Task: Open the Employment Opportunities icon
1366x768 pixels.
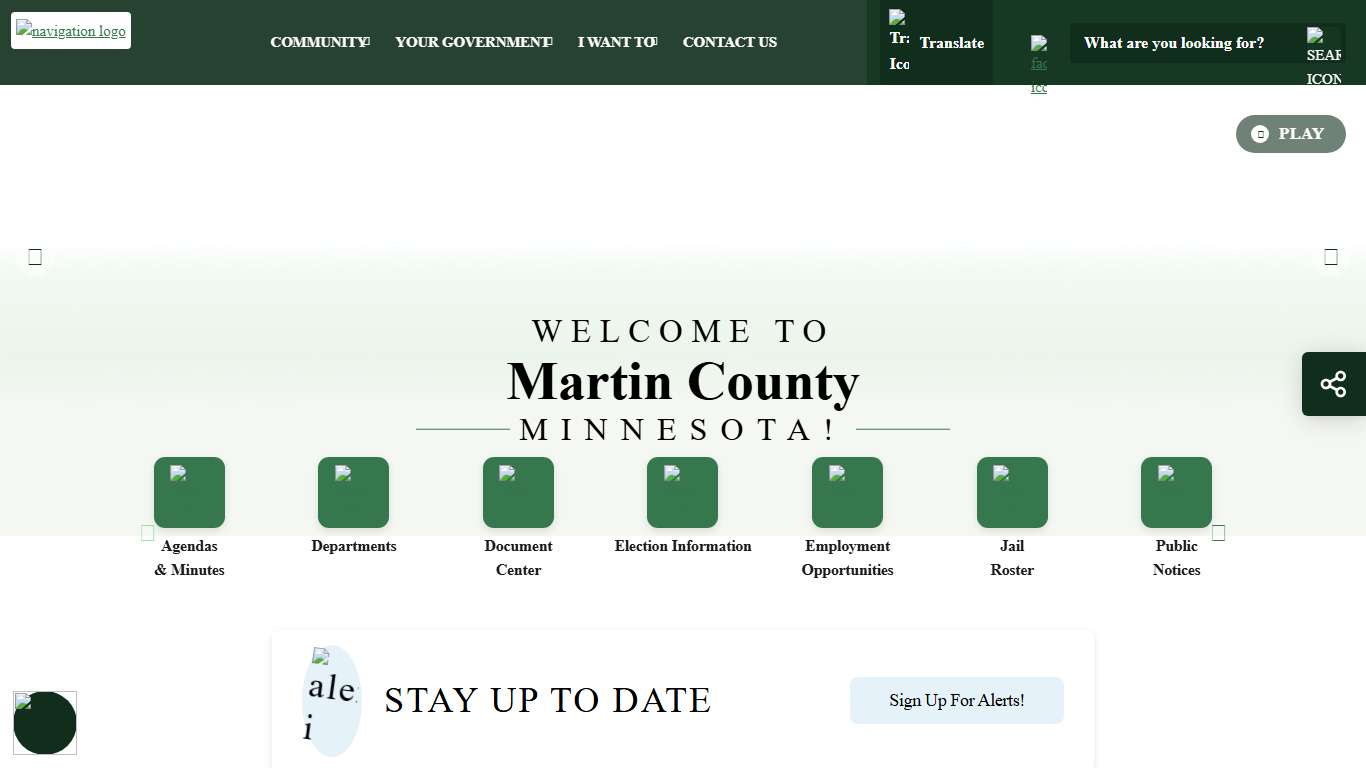Action: [847, 492]
